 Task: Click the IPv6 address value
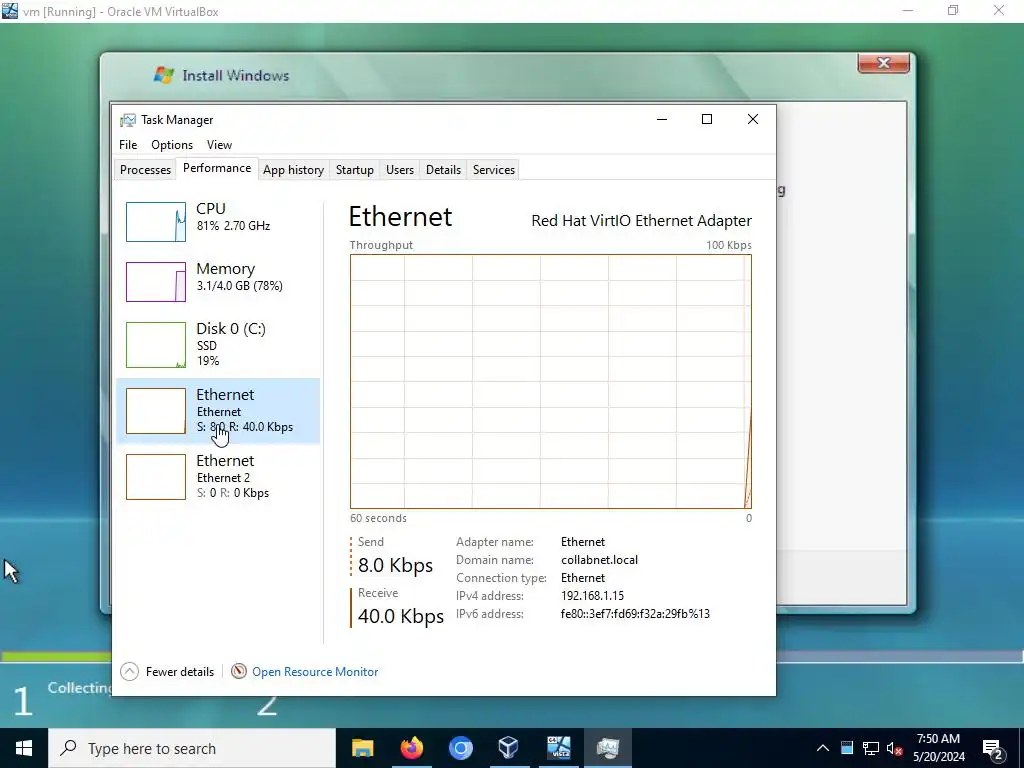pyautogui.click(x=635, y=614)
